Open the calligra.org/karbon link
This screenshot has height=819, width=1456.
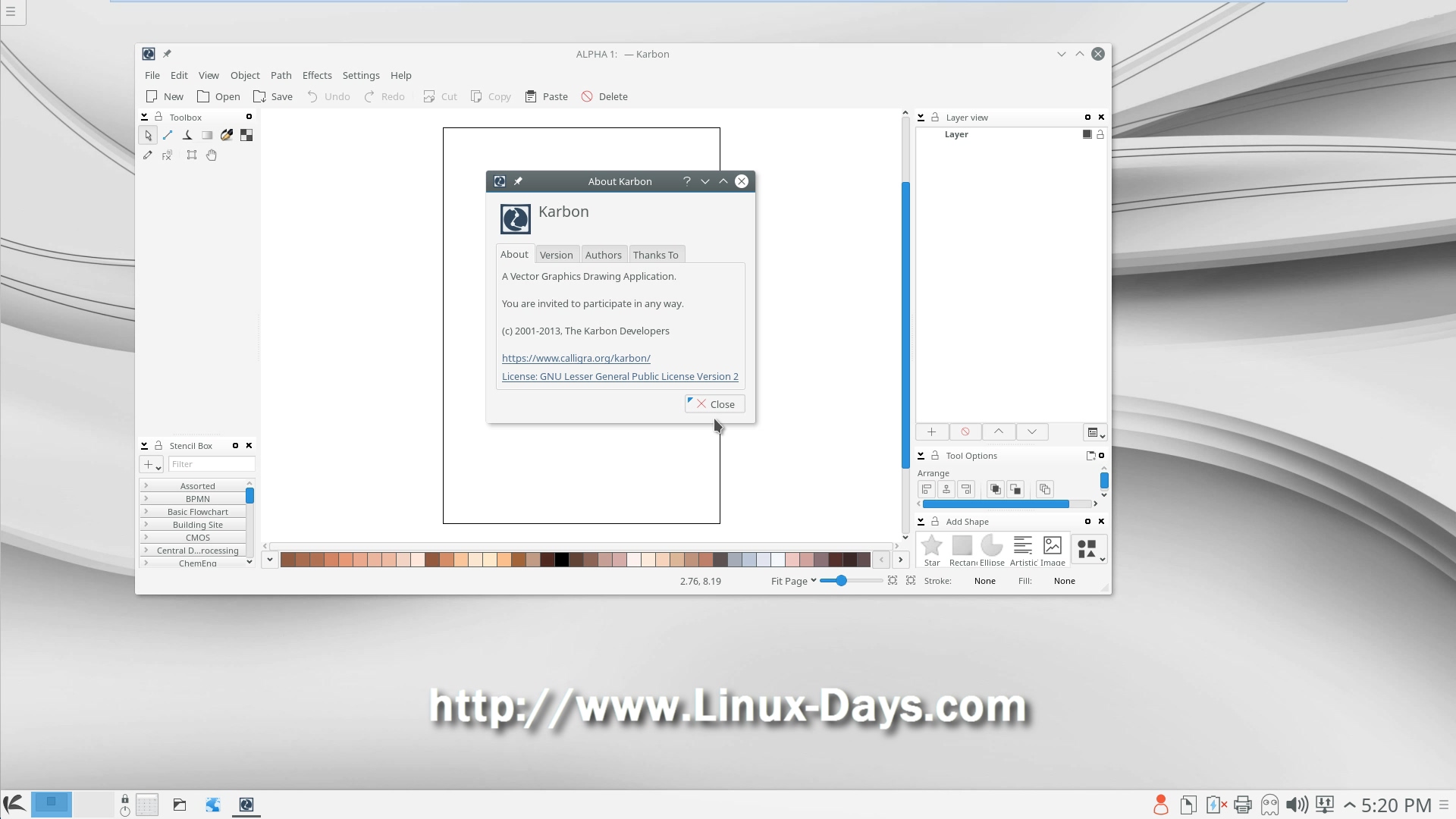[576, 358]
